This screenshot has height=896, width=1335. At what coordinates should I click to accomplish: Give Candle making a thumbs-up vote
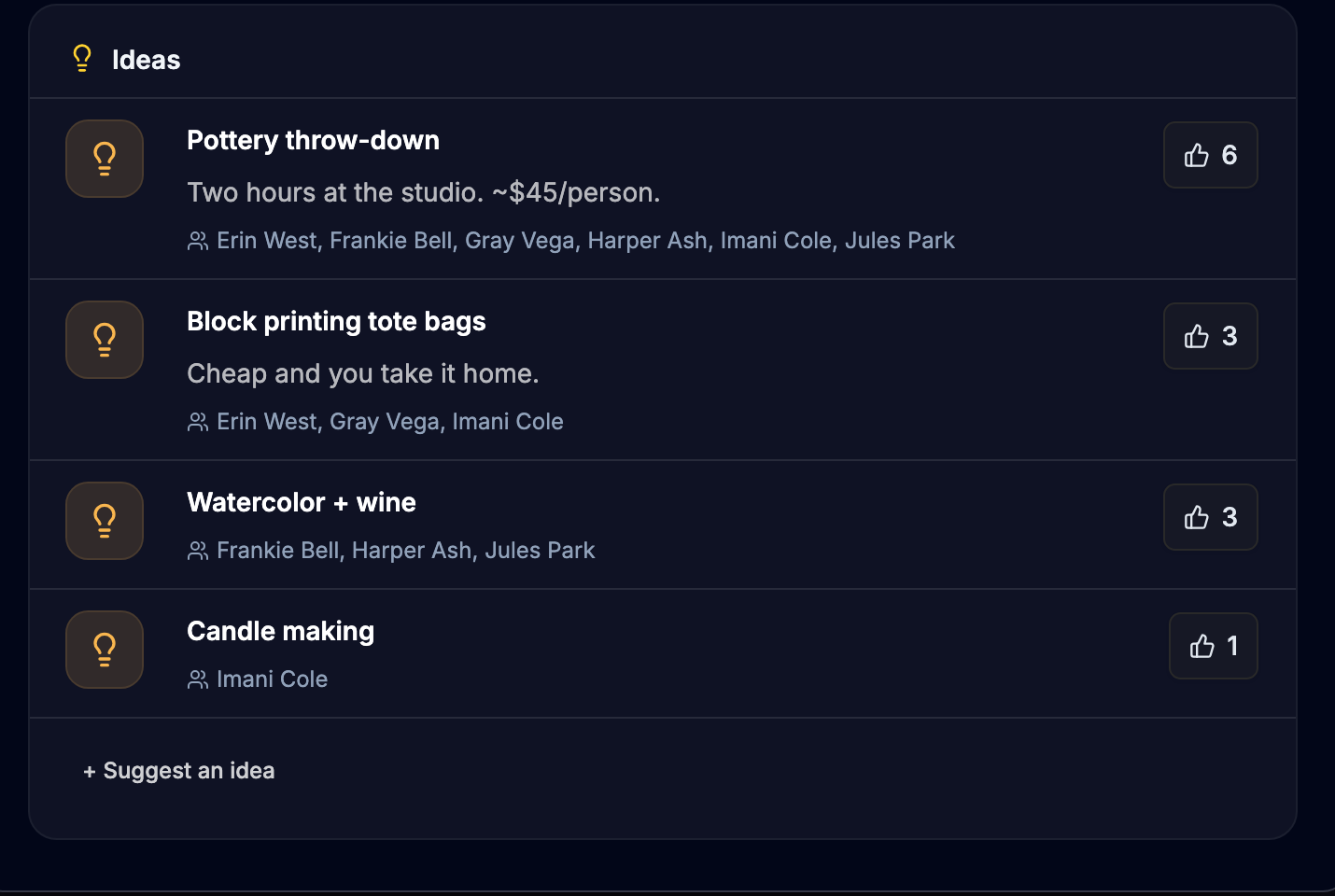[x=1213, y=646]
